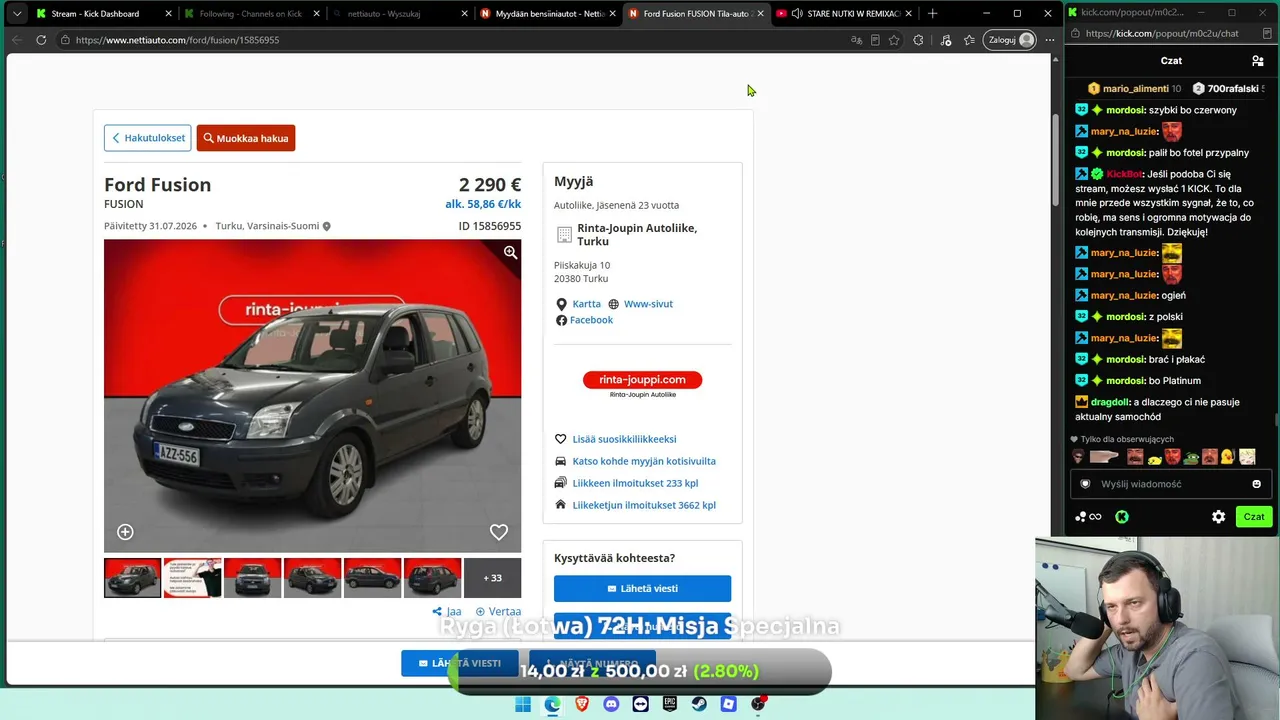
Task: Click the mario_alimenti top gifter name
Action: click(x=1135, y=89)
